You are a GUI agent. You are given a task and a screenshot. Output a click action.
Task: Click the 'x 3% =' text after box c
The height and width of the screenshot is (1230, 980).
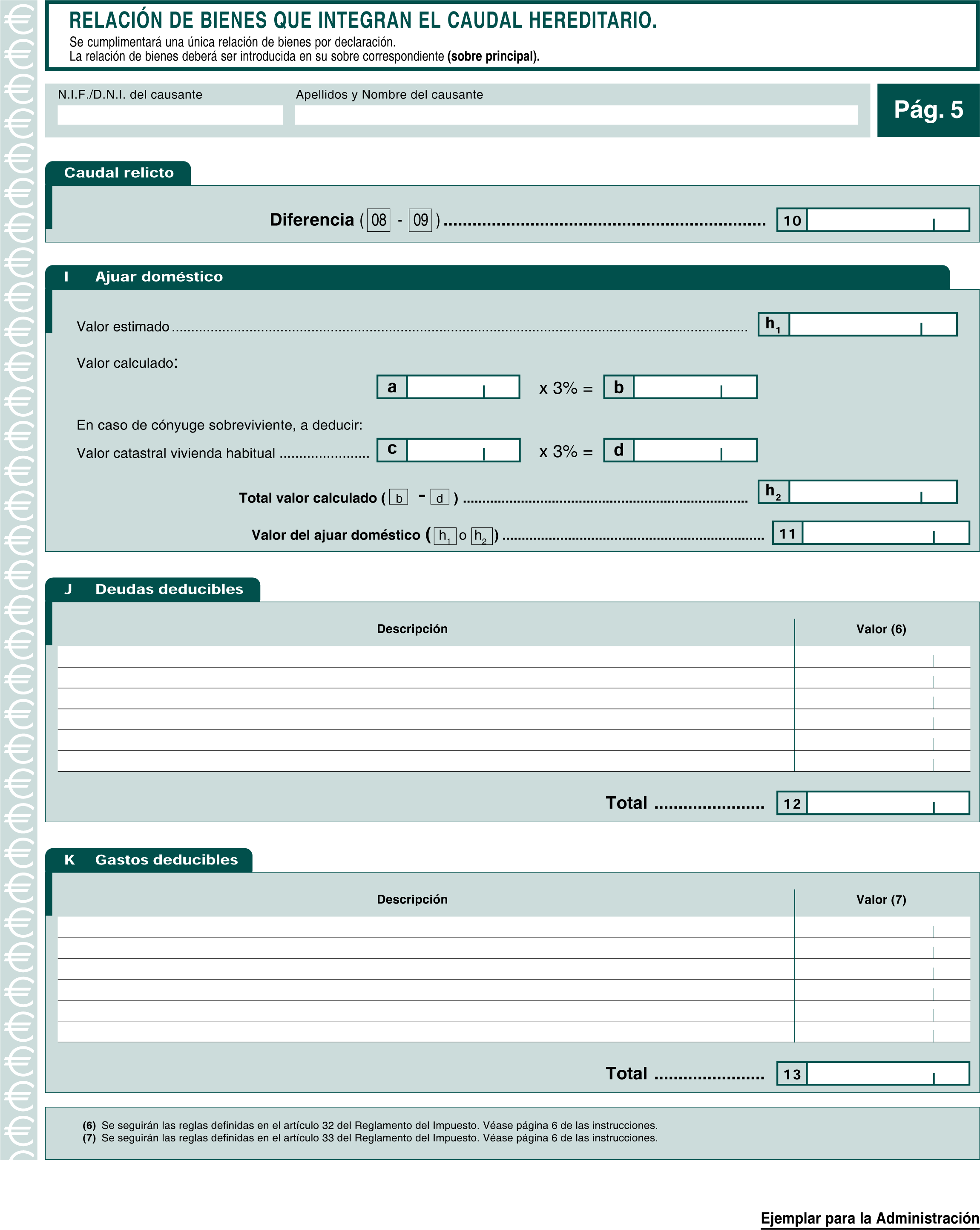point(566,451)
